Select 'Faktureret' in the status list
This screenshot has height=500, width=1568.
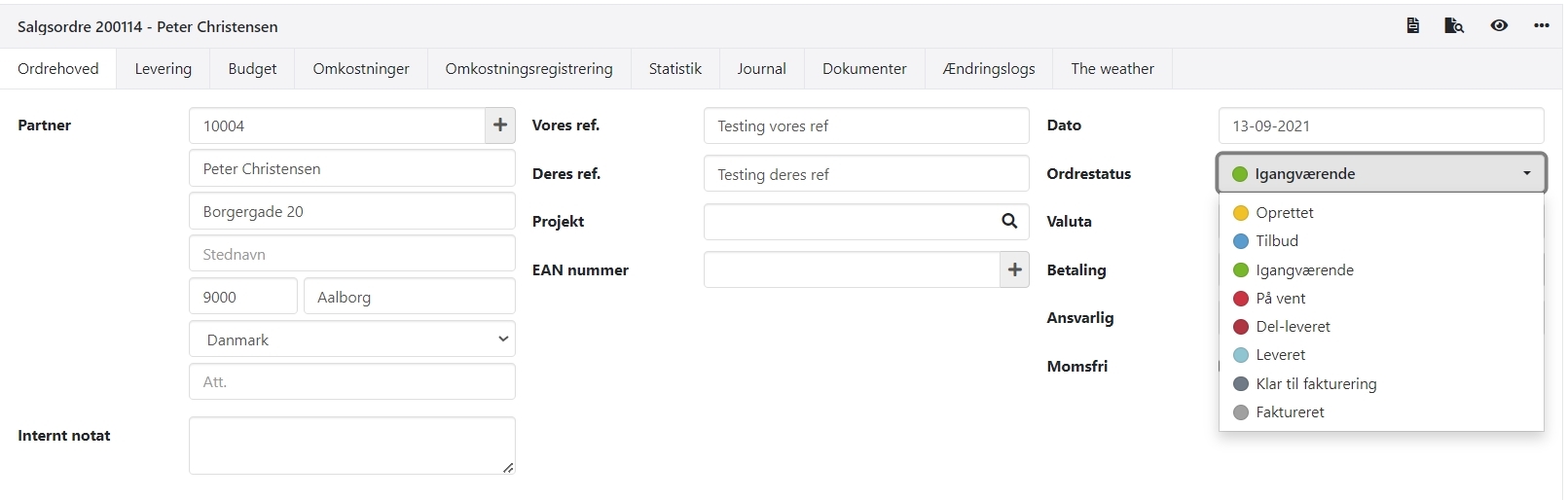[1290, 412]
